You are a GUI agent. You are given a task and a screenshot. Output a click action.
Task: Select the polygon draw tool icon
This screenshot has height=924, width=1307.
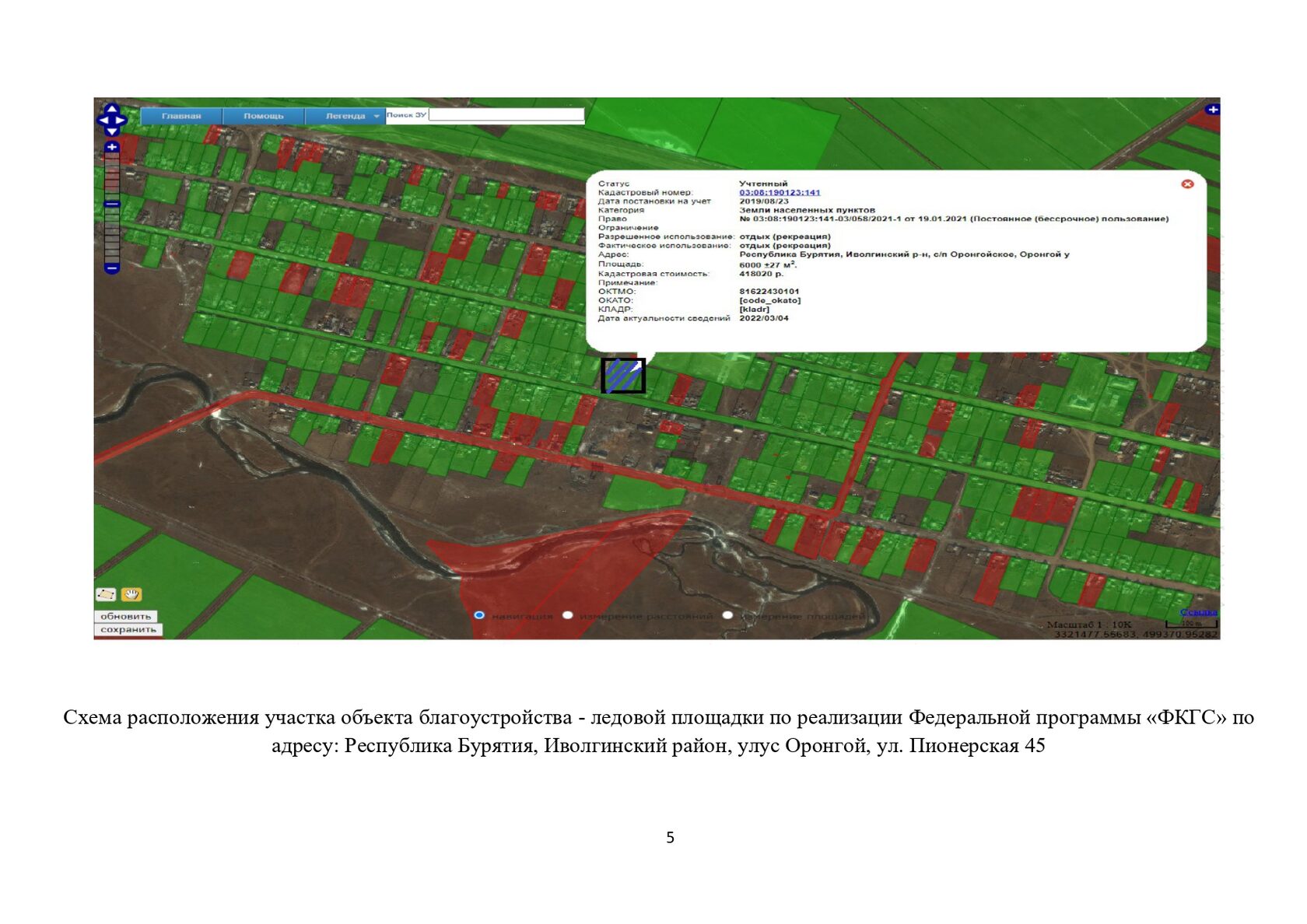click(106, 594)
